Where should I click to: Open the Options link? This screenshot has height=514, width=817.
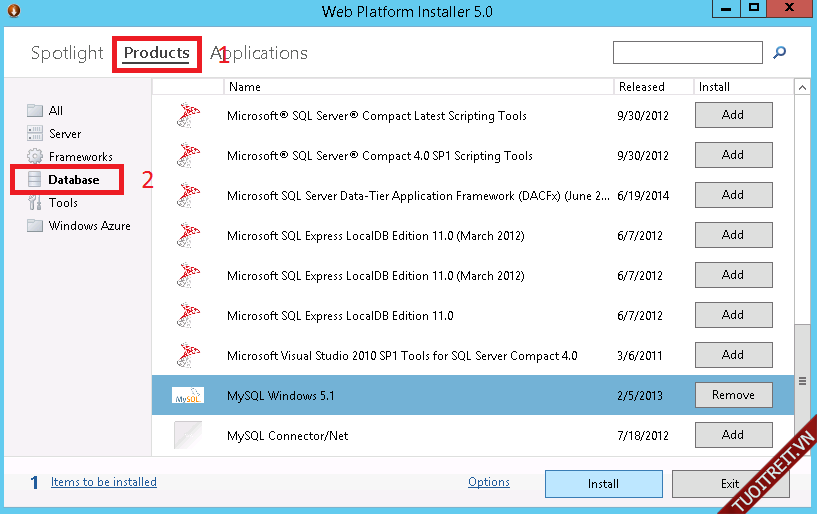489,482
